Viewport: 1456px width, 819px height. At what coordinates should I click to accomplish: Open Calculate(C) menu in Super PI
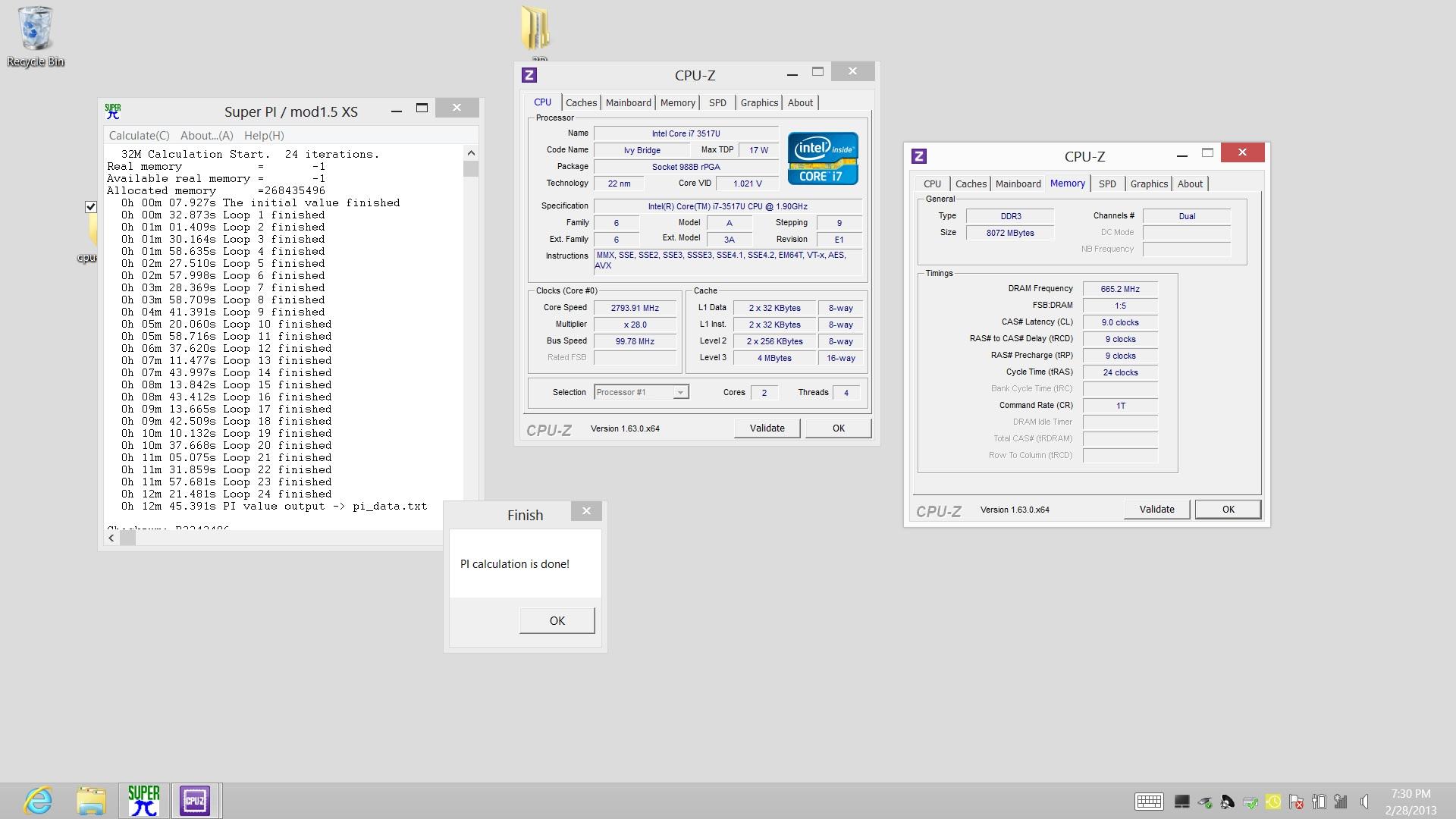click(139, 135)
